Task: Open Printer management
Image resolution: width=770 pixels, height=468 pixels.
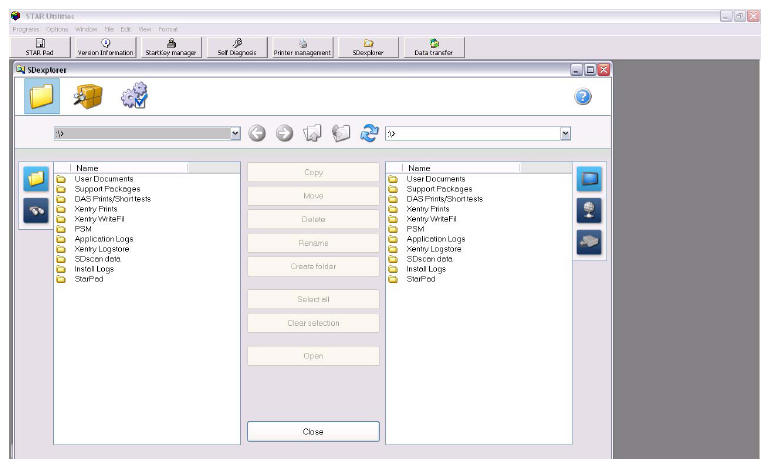Action: click(302, 47)
